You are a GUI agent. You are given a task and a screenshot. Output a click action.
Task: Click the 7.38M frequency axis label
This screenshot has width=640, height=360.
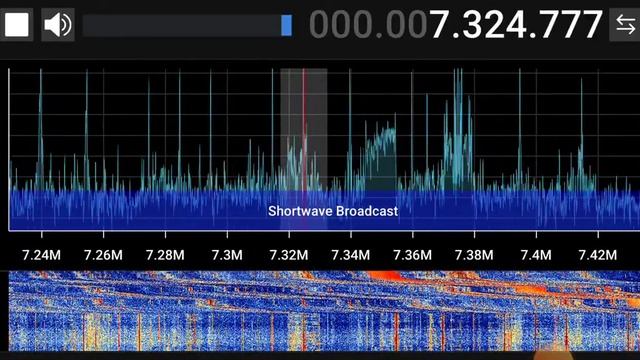point(474,255)
